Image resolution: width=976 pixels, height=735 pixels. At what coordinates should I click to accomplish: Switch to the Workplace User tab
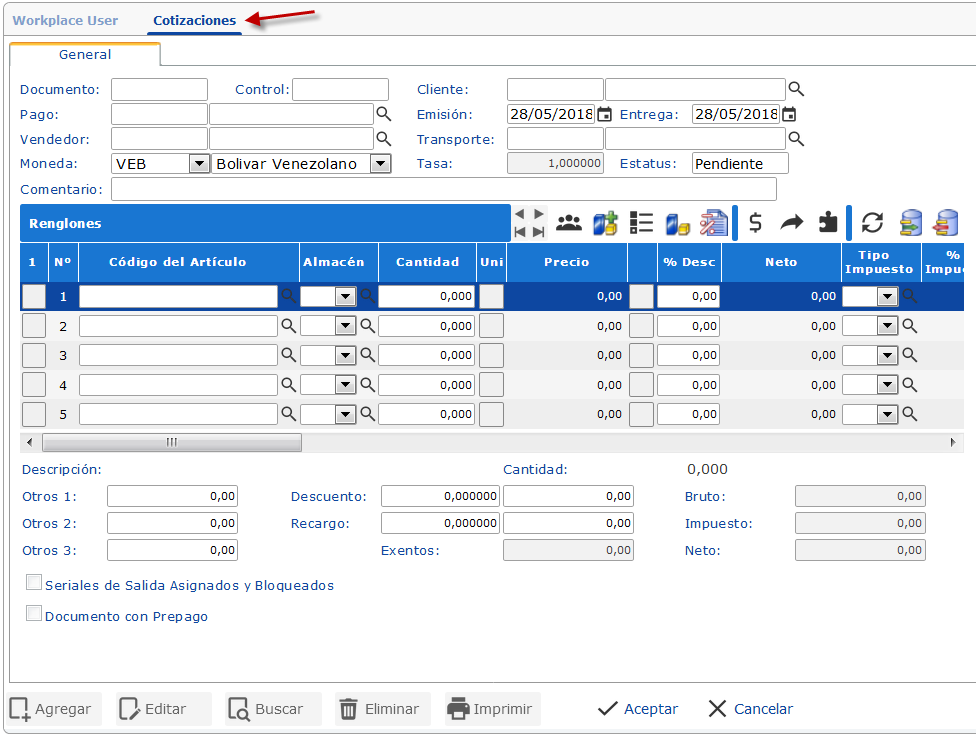65,20
